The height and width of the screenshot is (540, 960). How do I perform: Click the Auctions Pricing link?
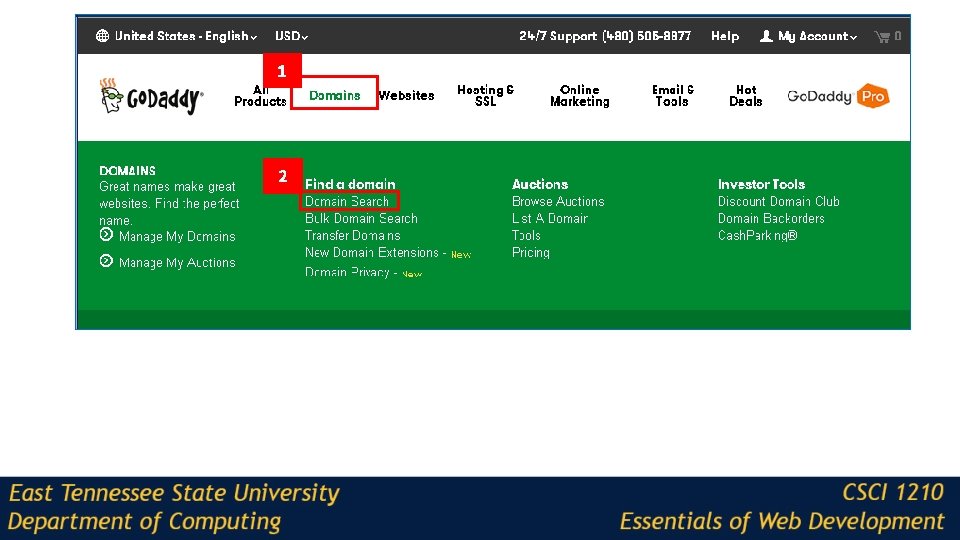(531, 252)
